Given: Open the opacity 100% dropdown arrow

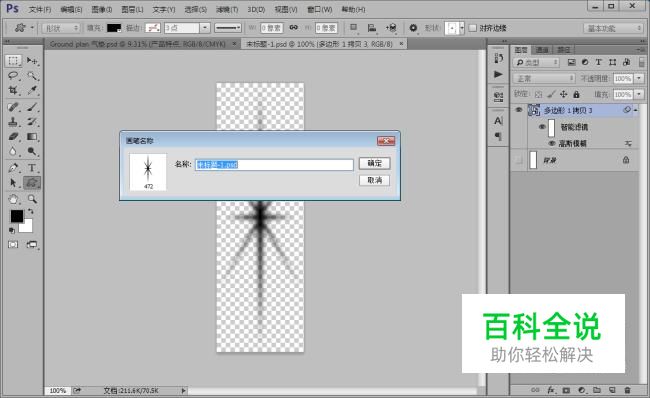Looking at the screenshot, I should click(639, 78).
